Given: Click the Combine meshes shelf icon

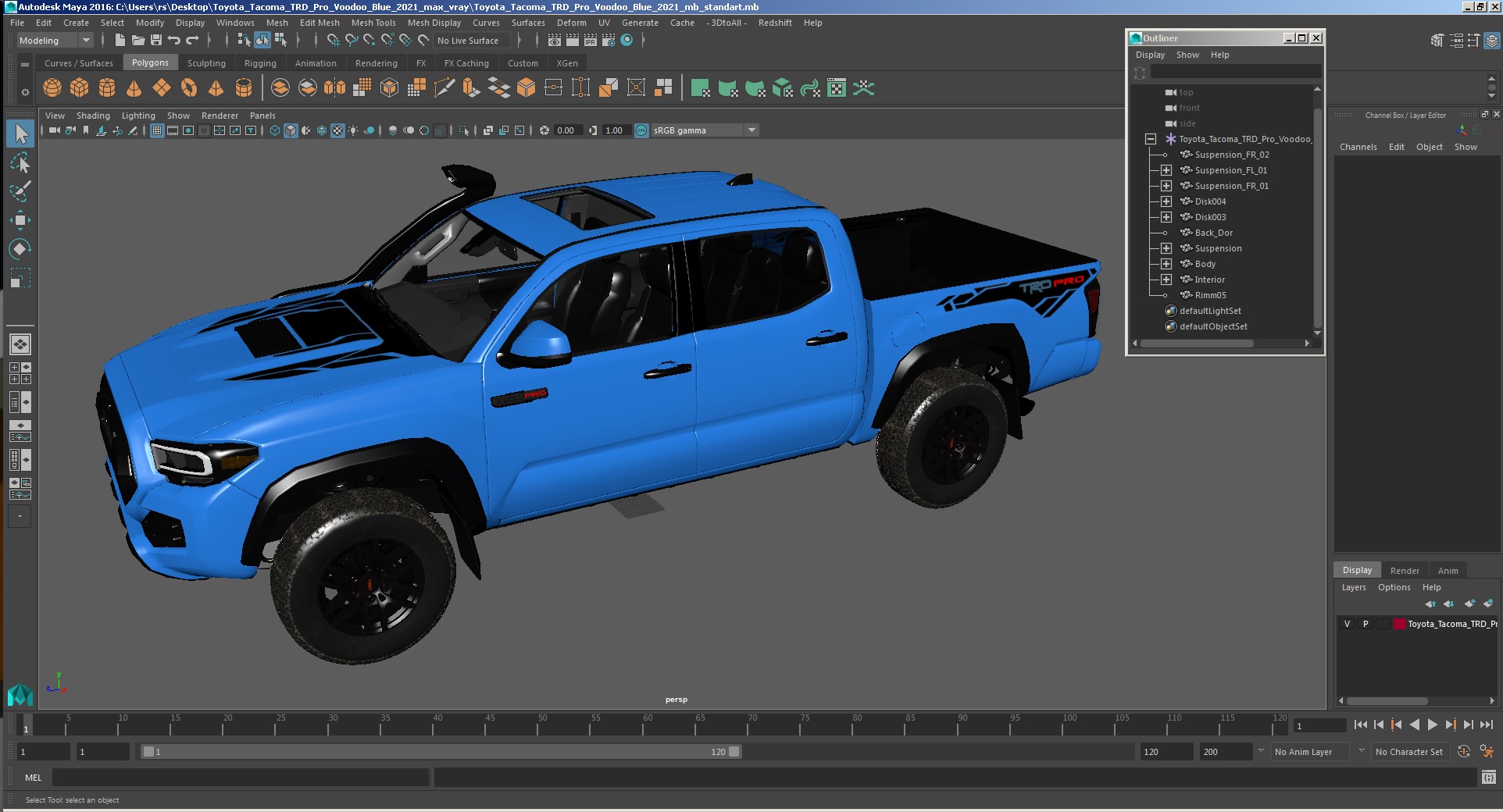Looking at the screenshot, I should (x=280, y=88).
